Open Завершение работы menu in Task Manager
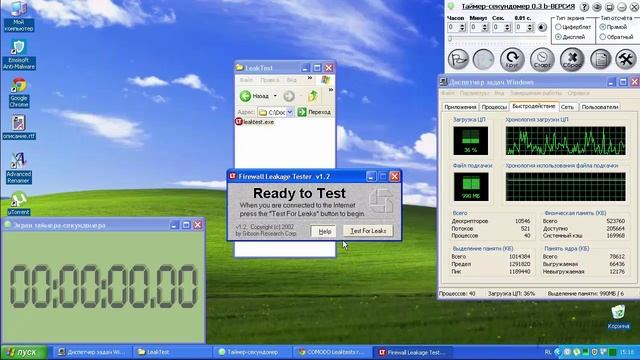This screenshot has width=640, height=360. pyautogui.click(x=536, y=93)
